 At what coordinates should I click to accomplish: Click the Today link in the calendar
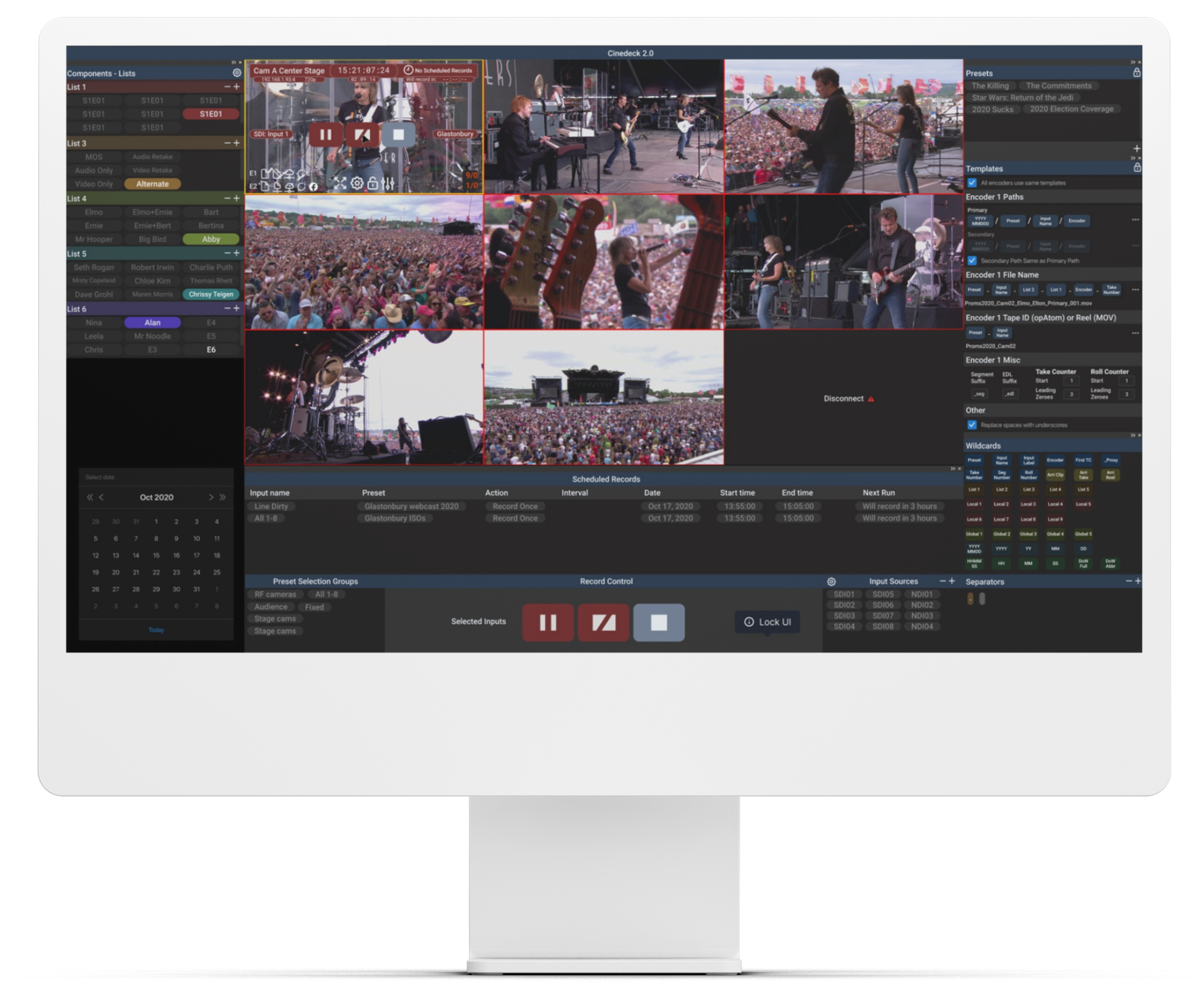156,629
